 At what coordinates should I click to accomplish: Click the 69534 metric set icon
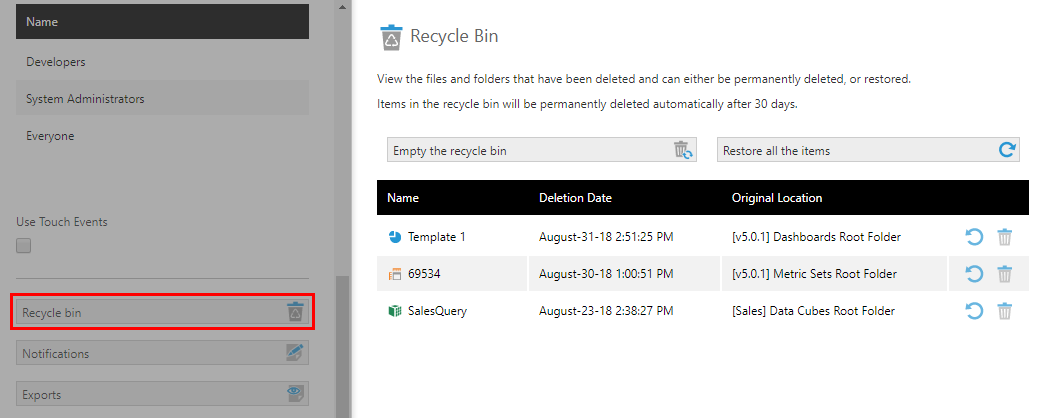pos(394,274)
